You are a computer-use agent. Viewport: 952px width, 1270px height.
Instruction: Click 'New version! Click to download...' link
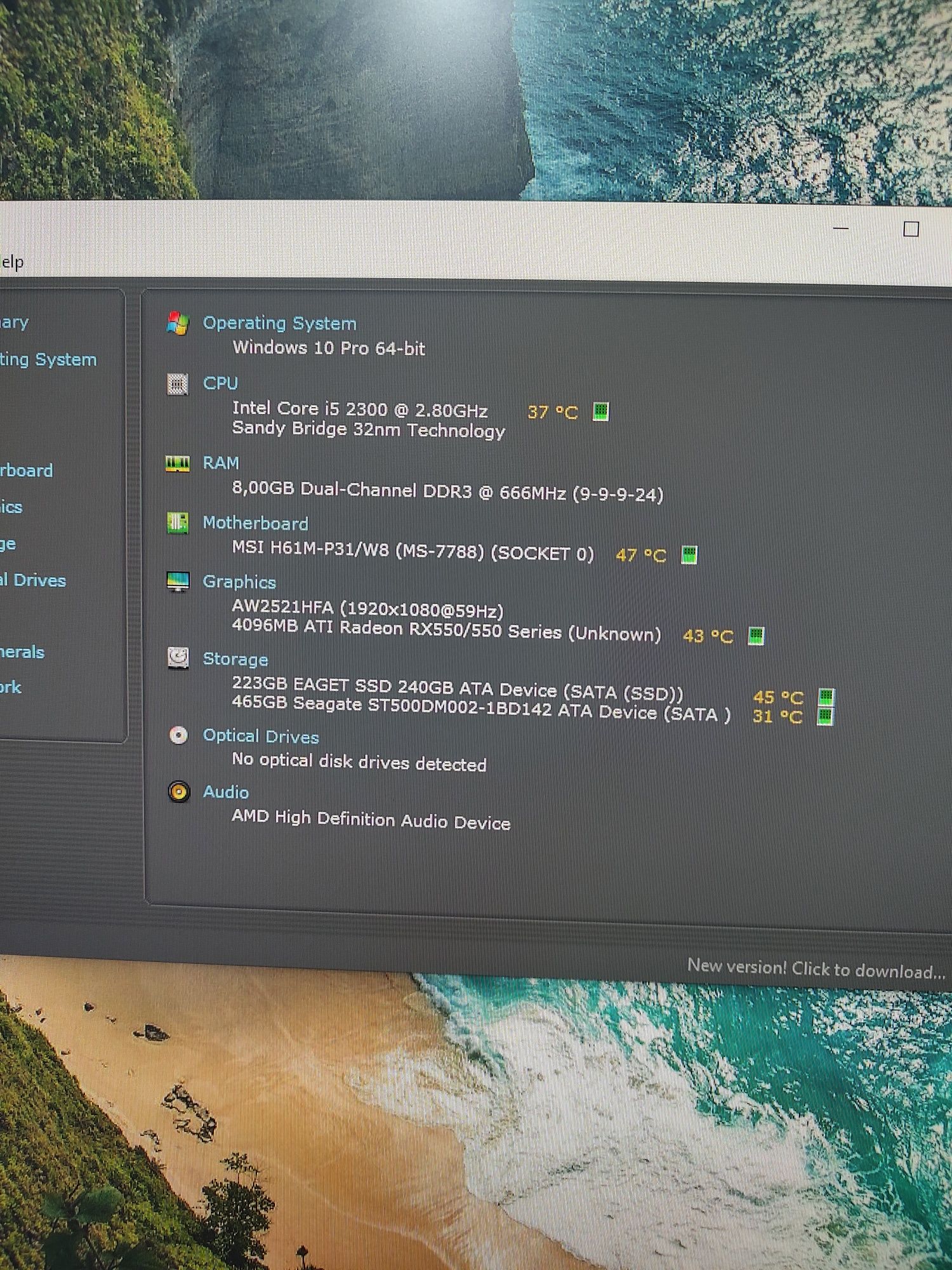click(816, 969)
